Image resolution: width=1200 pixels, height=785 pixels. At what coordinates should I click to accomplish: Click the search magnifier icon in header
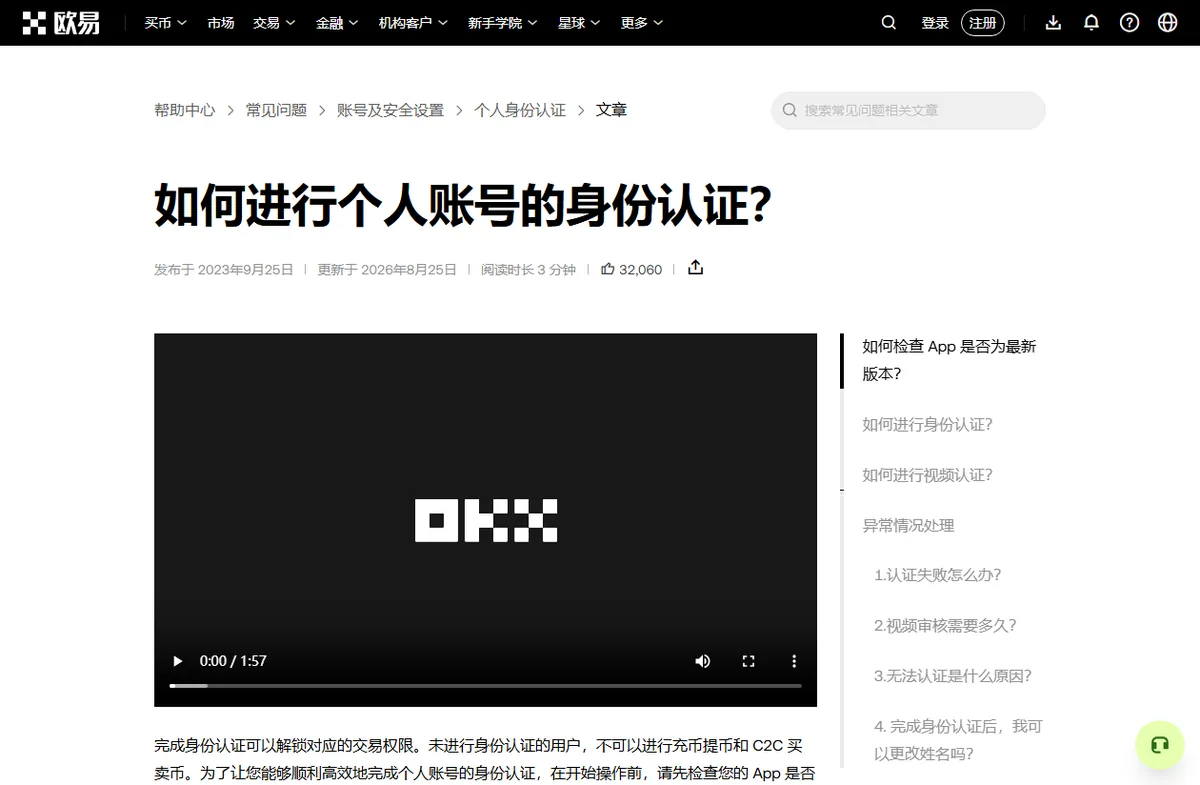[889, 23]
